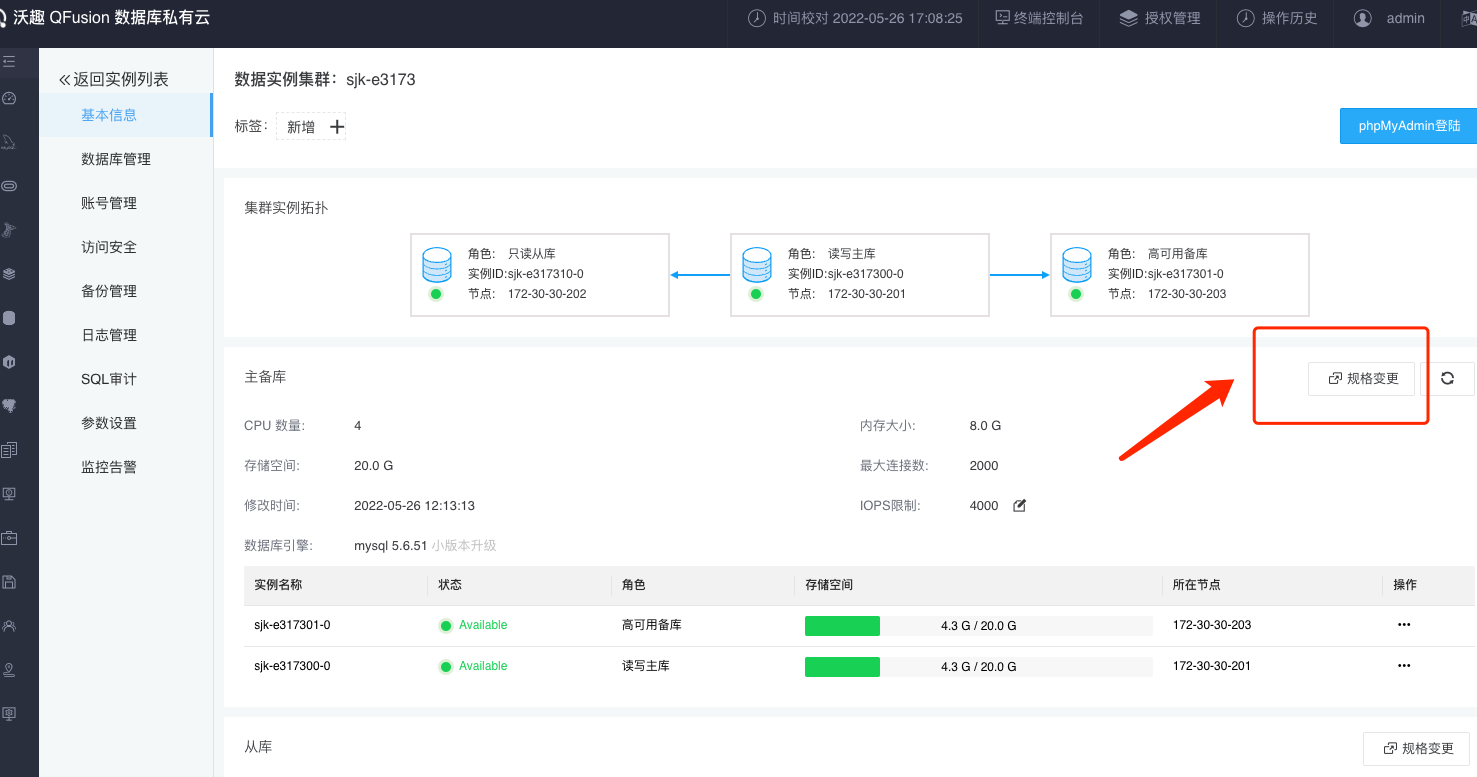Click the refresh icon beside 规格变更
Screen dimensions: 1477x777
coord(1447,378)
